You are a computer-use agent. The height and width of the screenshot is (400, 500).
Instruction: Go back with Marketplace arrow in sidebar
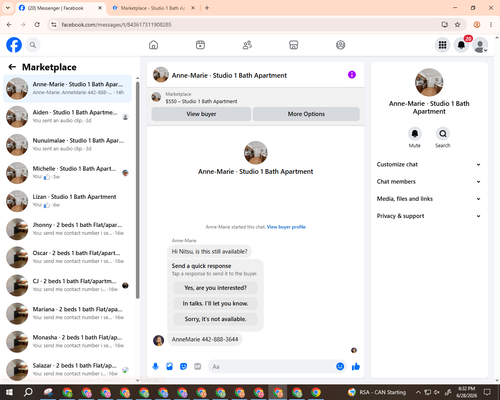(x=12, y=67)
